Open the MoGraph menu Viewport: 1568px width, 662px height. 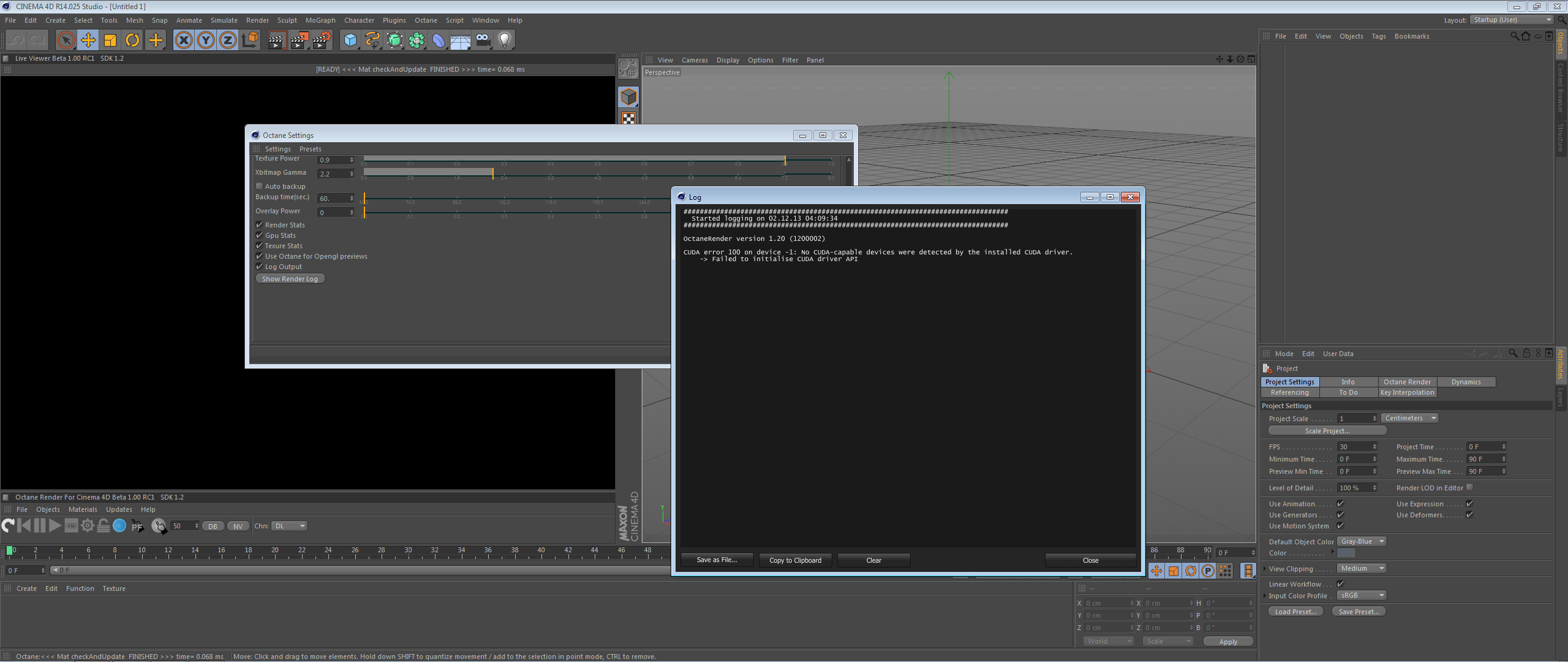(320, 20)
